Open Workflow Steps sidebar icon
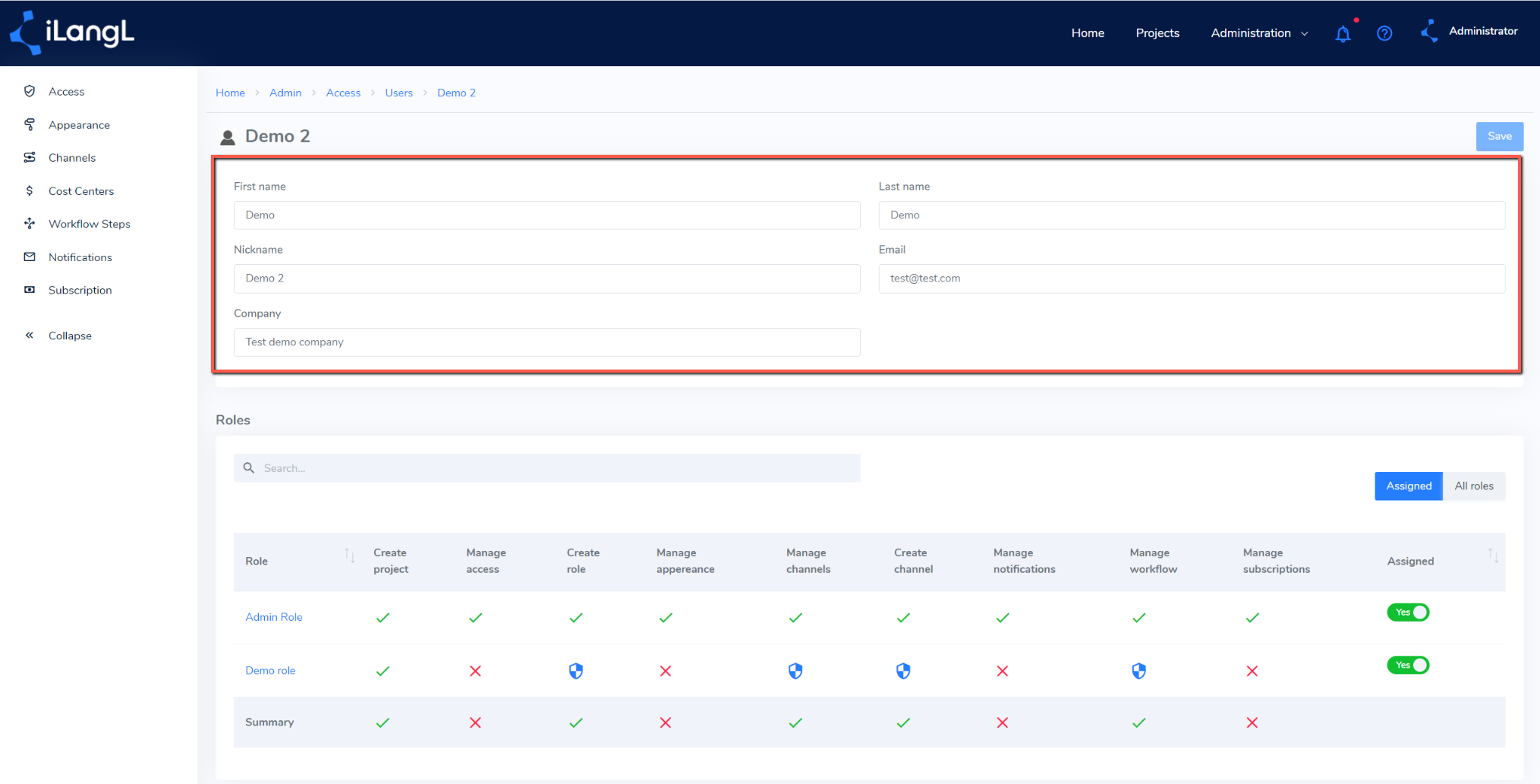Image resolution: width=1540 pixels, height=784 pixels. (x=30, y=223)
